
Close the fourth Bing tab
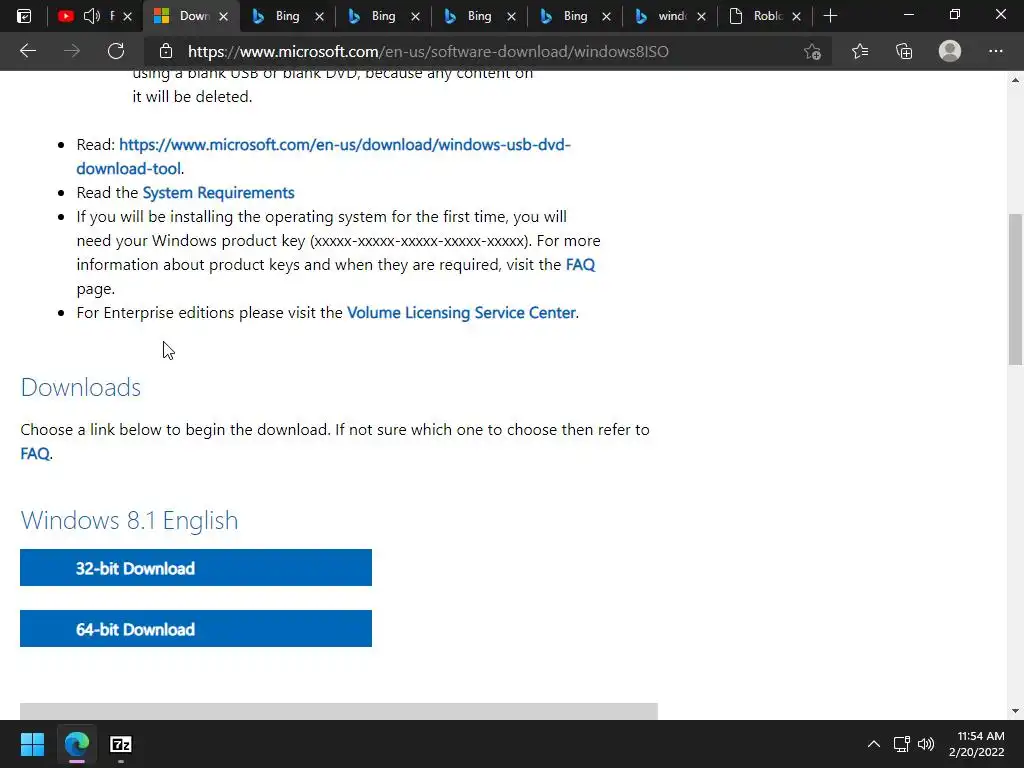click(607, 16)
